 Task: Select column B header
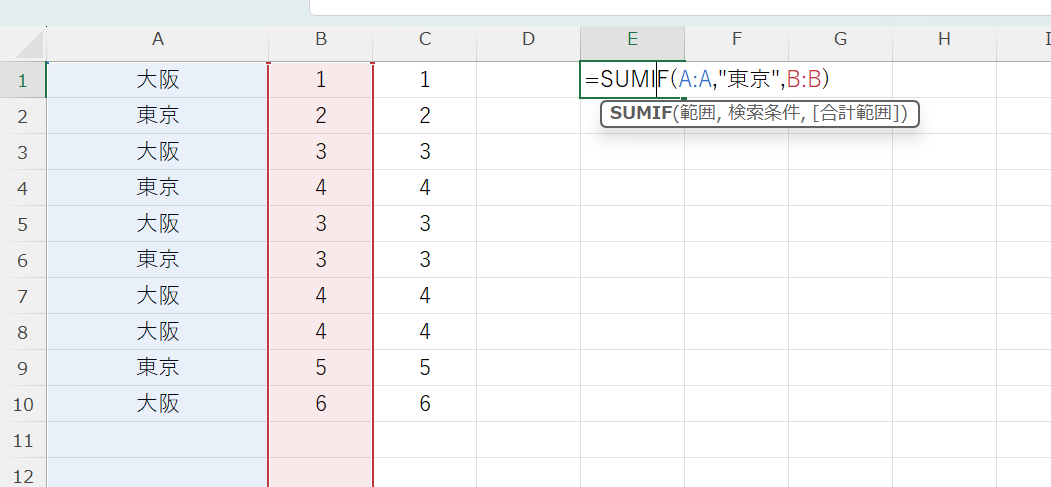pyautogui.click(x=321, y=39)
